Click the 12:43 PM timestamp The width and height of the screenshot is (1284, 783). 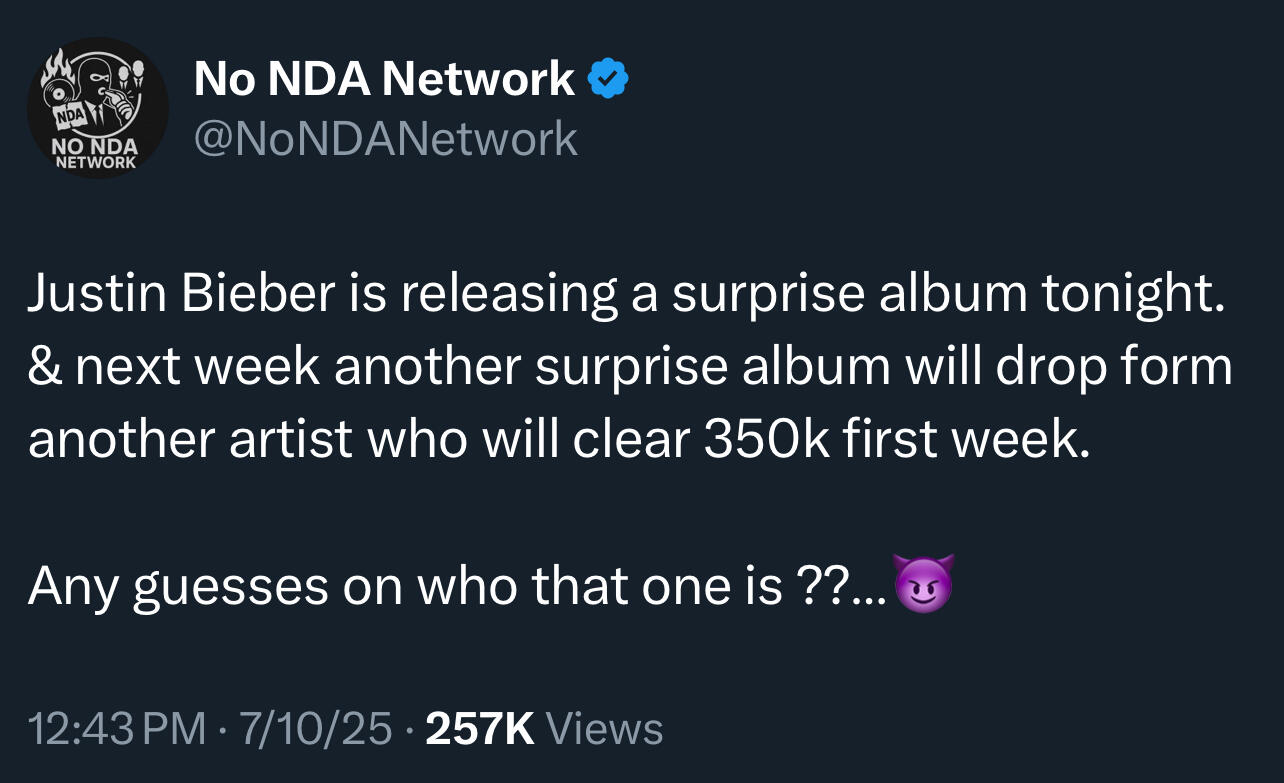tap(118, 729)
